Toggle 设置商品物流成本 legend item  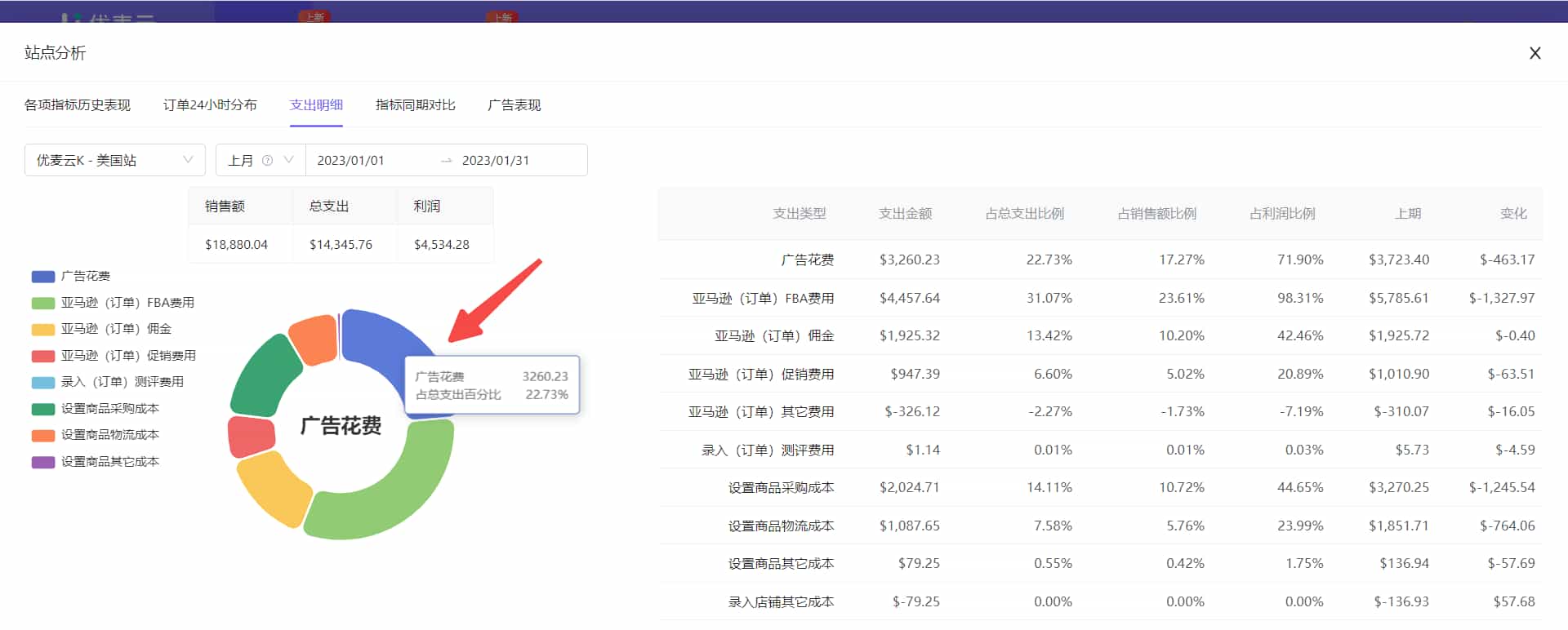[x=96, y=435]
